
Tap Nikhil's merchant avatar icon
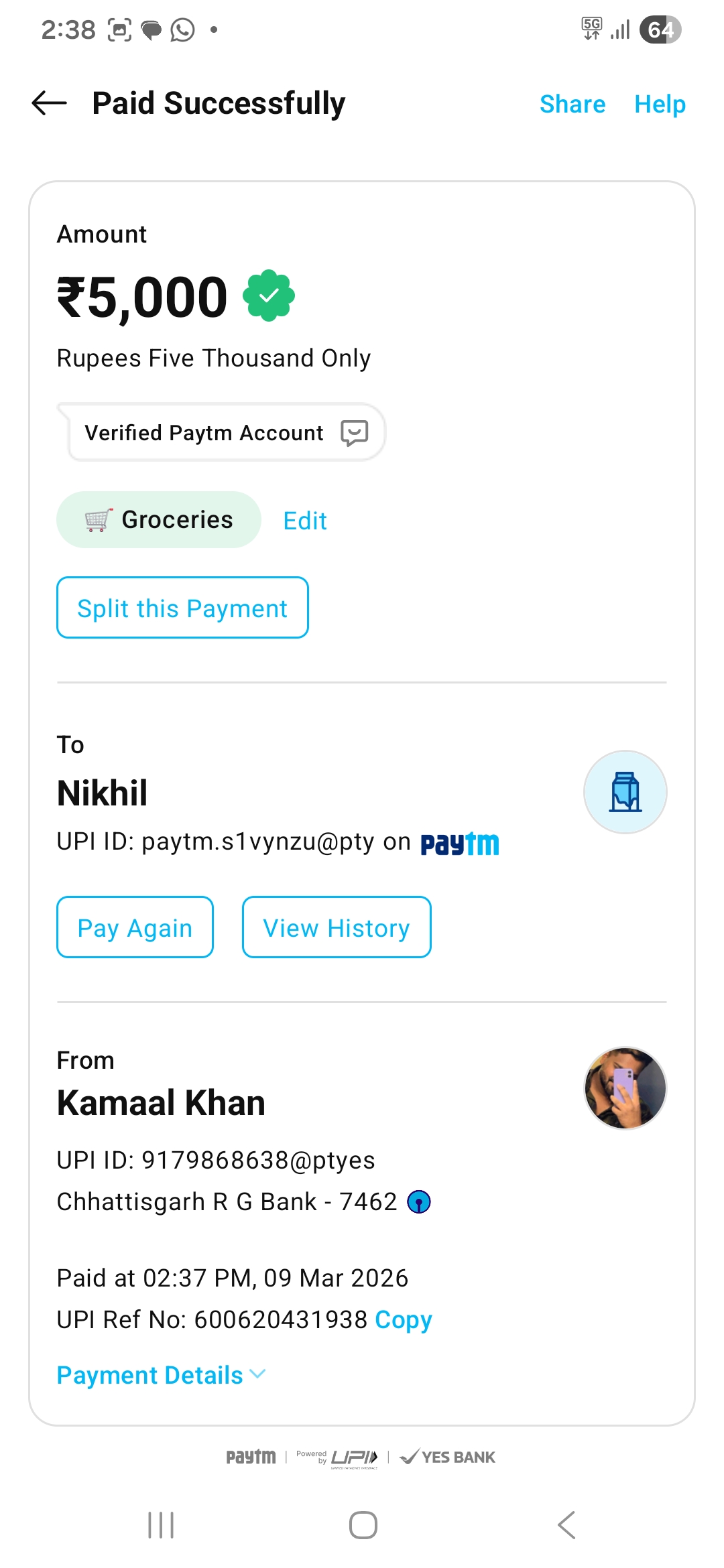[x=625, y=792]
